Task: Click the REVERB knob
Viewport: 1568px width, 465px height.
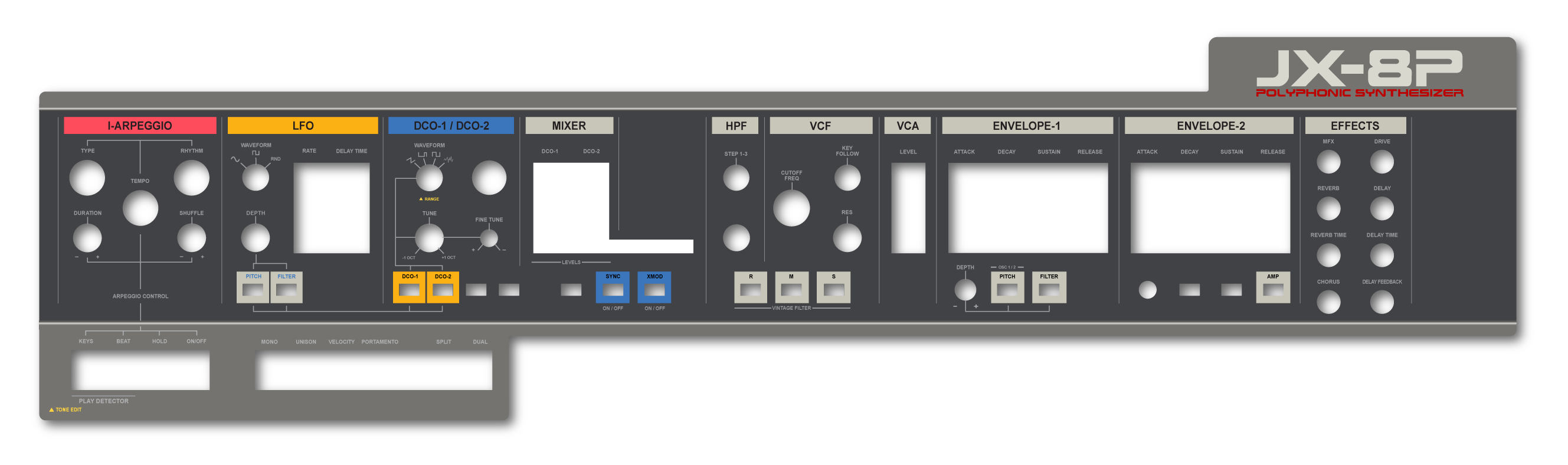Action: click(x=1328, y=209)
